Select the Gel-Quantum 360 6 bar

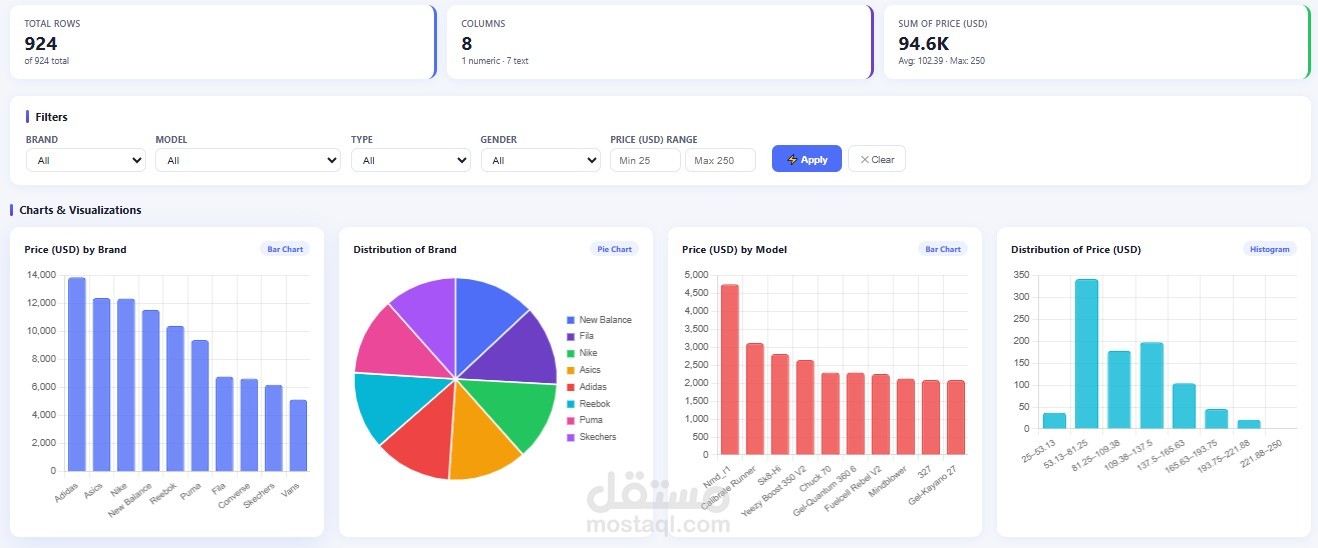856,414
